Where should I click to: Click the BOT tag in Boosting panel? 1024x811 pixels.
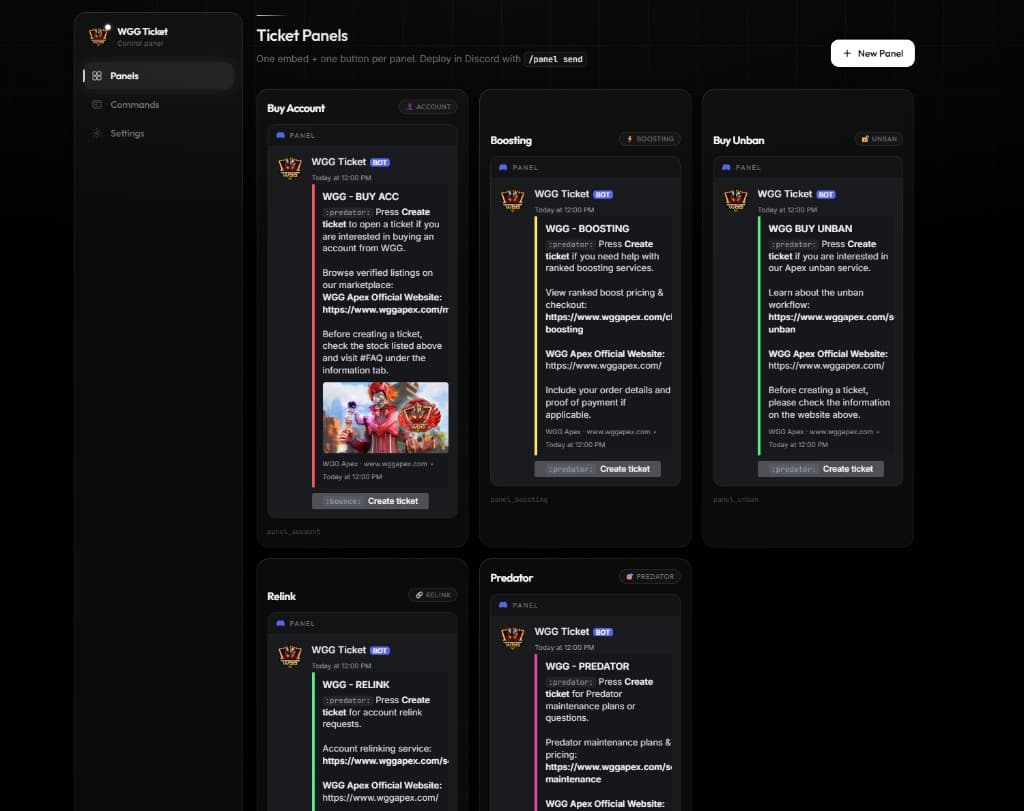point(603,195)
